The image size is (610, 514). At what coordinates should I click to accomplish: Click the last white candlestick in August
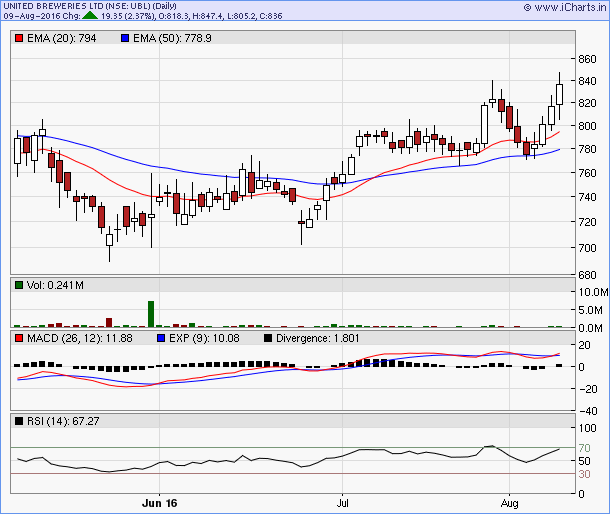tap(560, 95)
